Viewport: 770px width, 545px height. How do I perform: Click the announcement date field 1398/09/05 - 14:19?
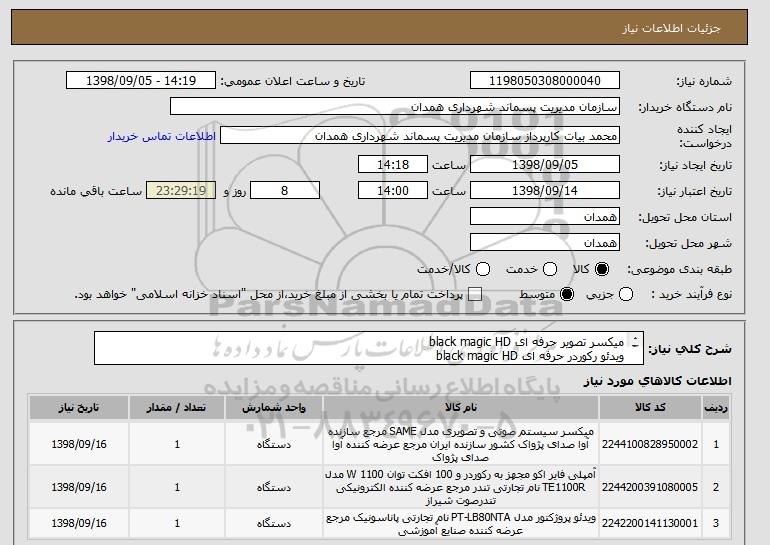(x=141, y=81)
